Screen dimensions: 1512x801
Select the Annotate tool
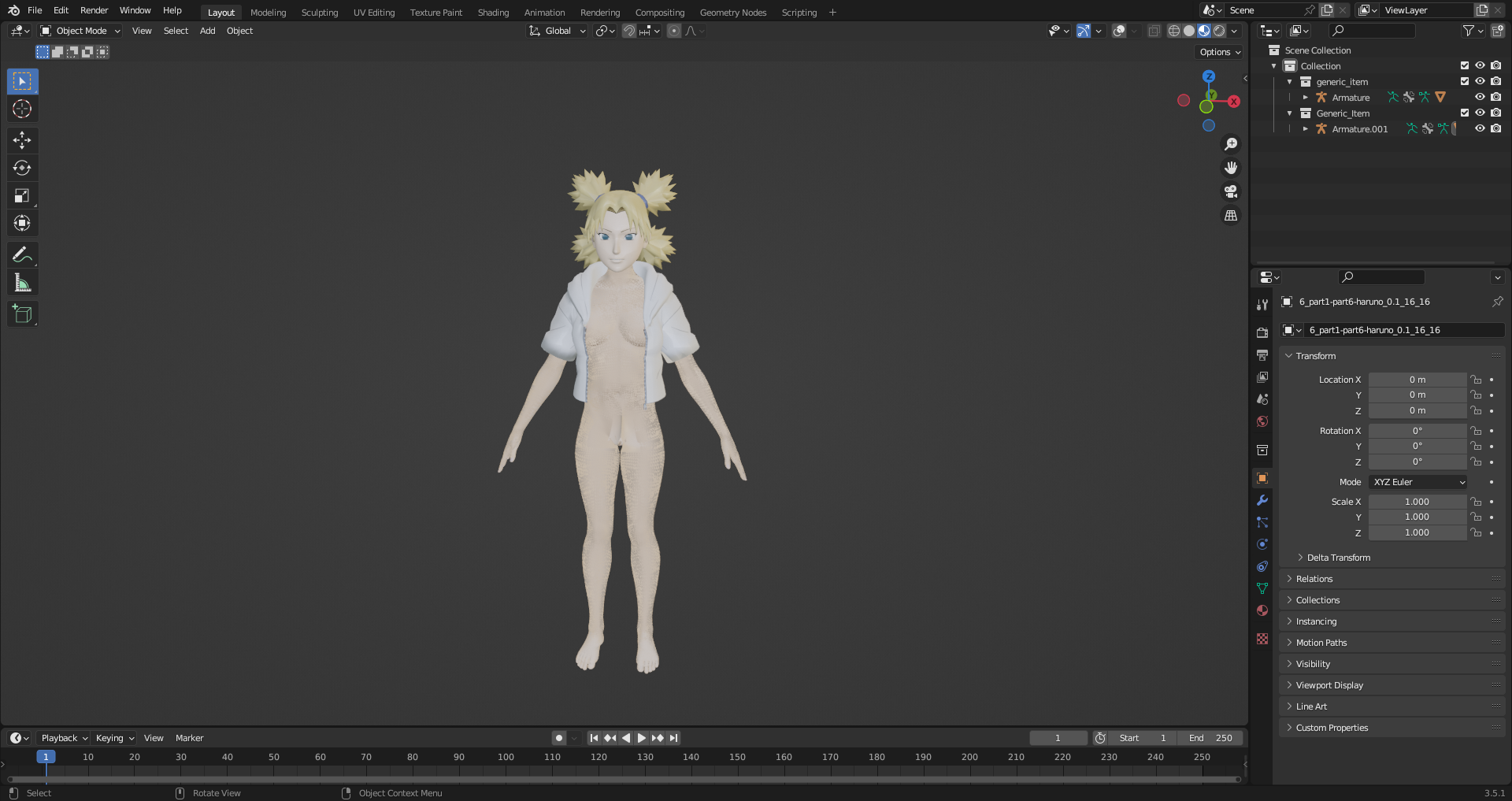(x=22, y=254)
